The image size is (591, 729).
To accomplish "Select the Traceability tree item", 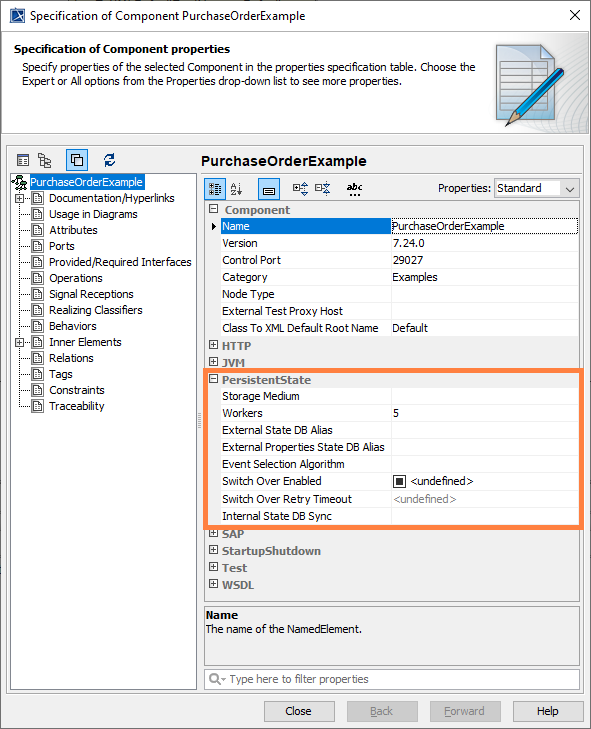I will [77, 406].
